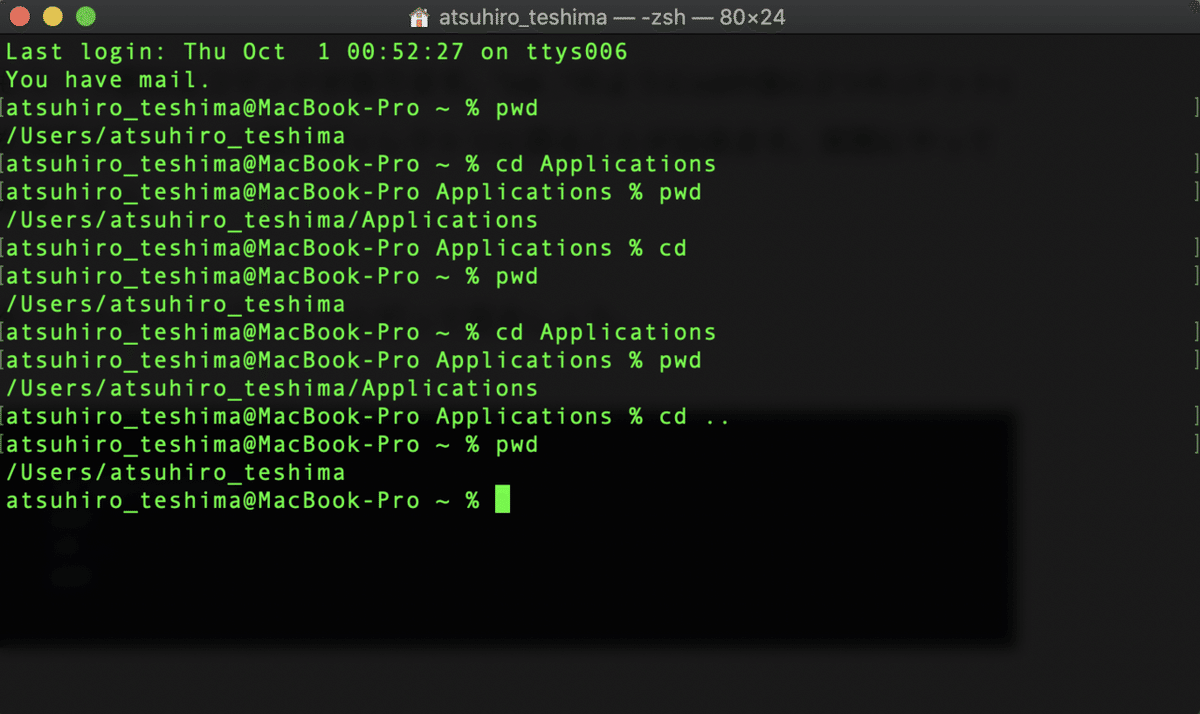The height and width of the screenshot is (714, 1200).
Task: Click the last "/Users/atsuhiro_teshima" output line
Action: (175, 472)
